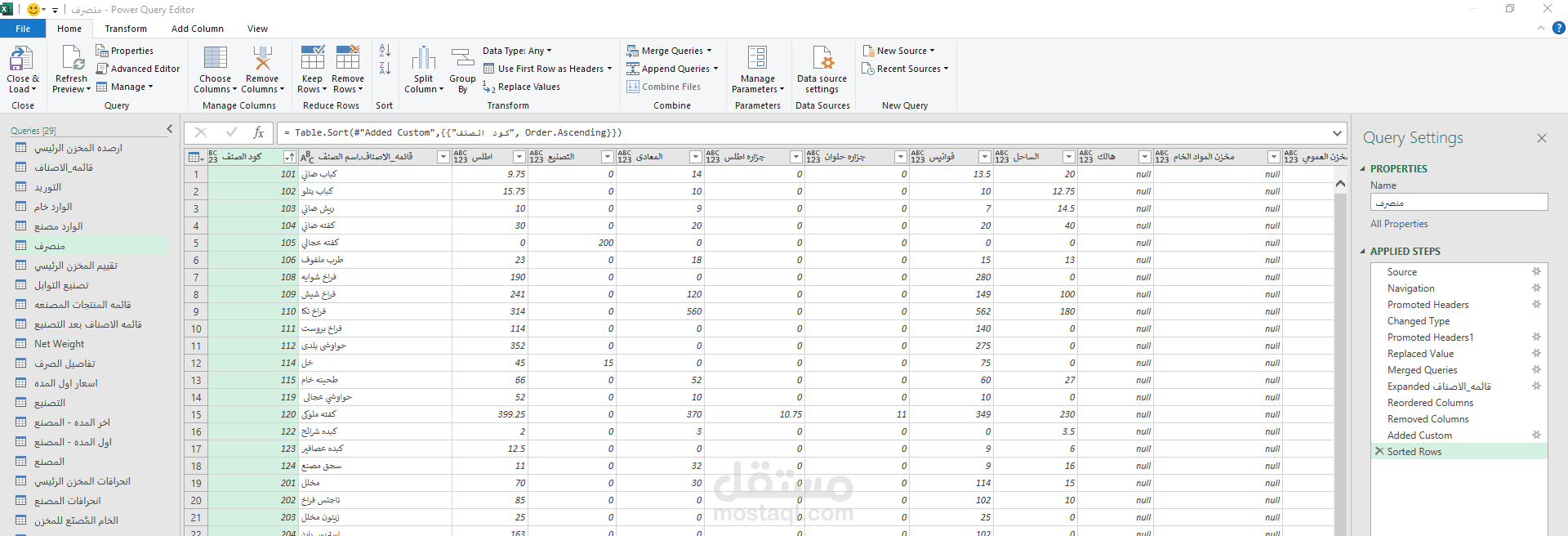1568x536 pixels.
Task: Sort ascending using the A-Z ribbon icon
Action: 385,51
